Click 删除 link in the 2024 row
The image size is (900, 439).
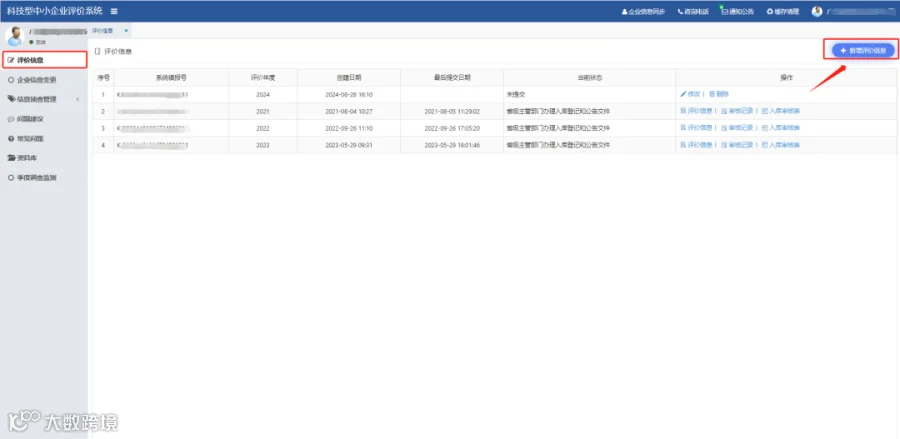(x=719, y=94)
